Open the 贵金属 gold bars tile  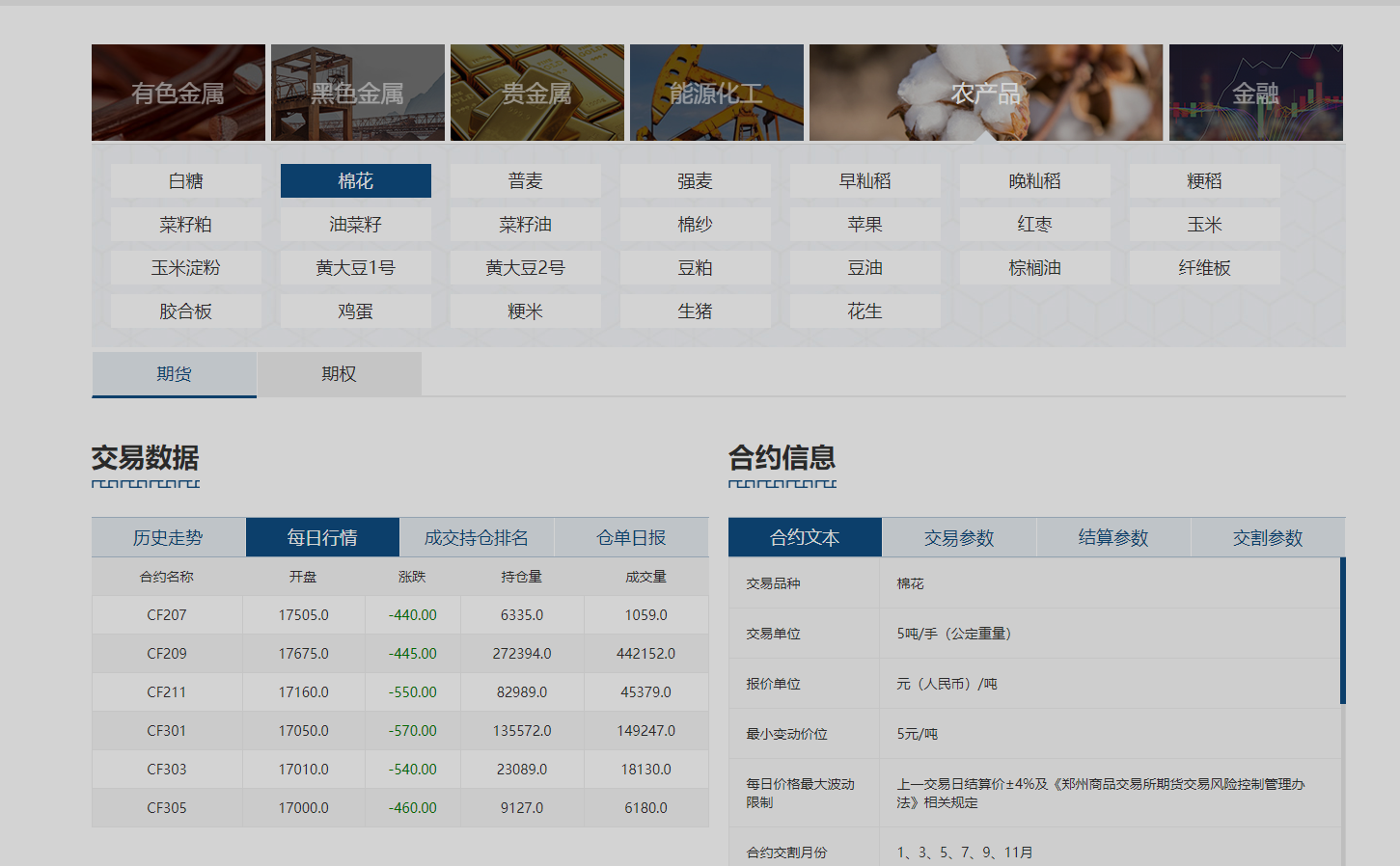(x=536, y=93)
